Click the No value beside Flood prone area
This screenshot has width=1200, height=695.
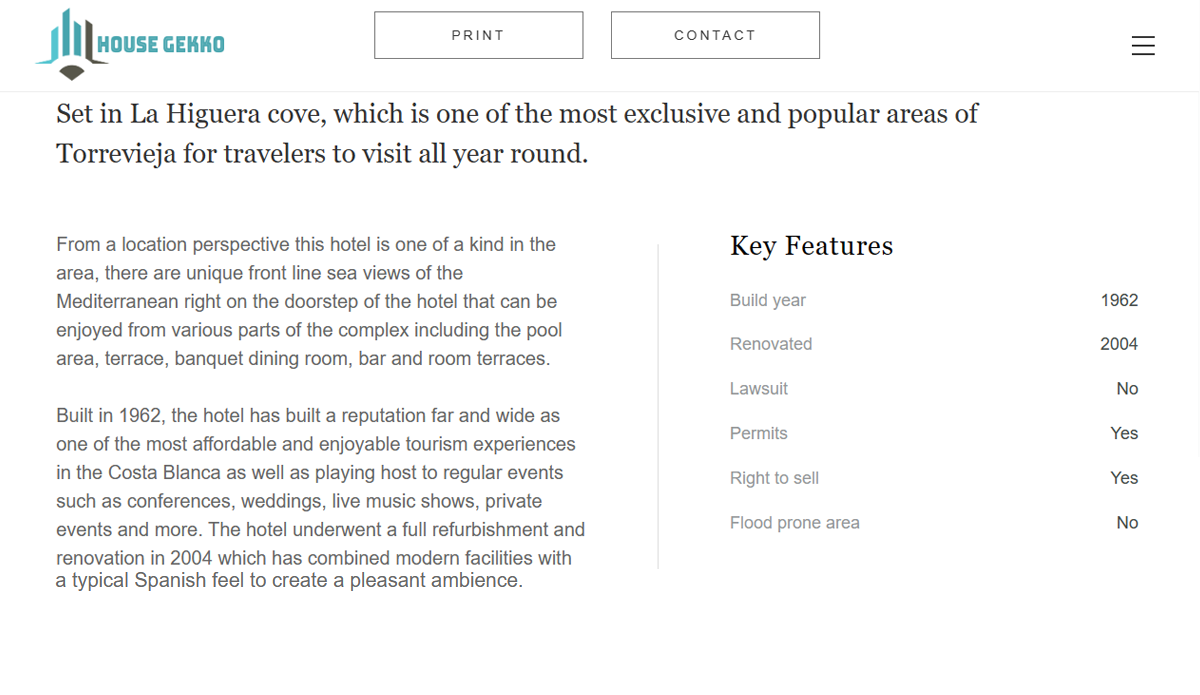(x=1127, y=523)
